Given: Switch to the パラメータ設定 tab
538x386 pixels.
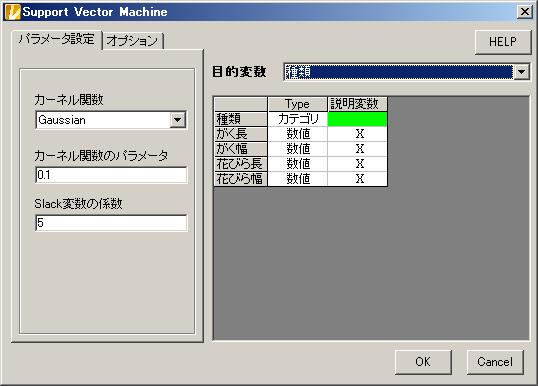Looking at the screenshot, I should point(57,39).
